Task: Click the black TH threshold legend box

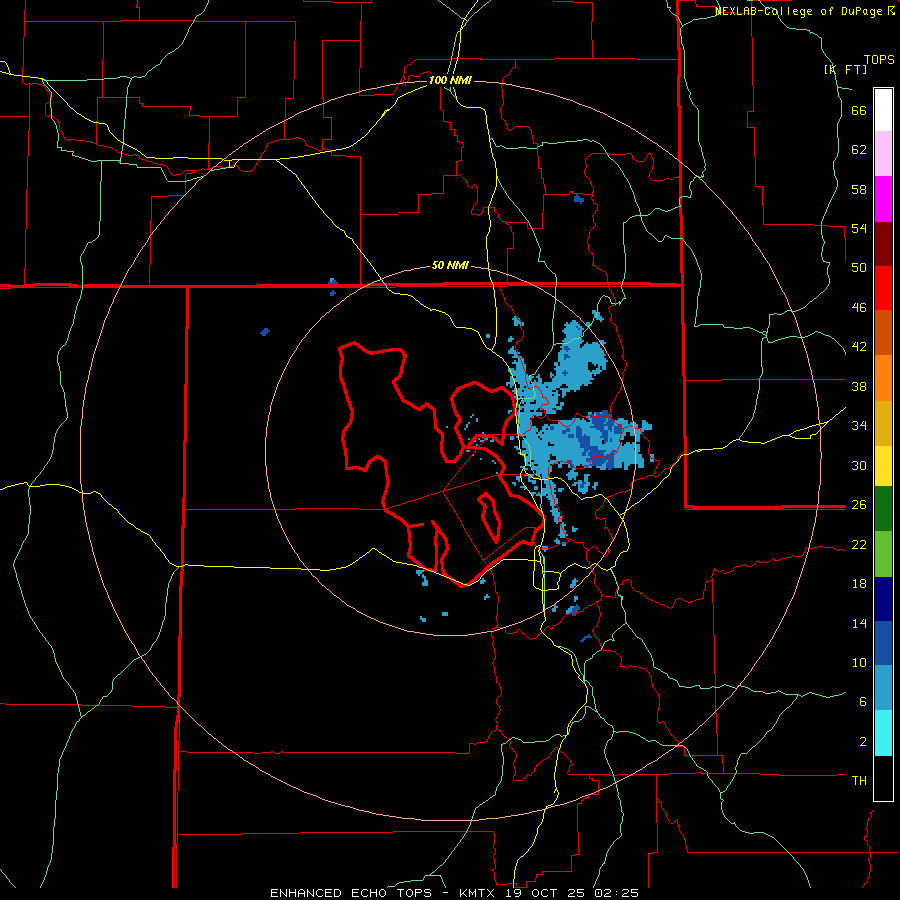Action: click(x=883, y=778)
